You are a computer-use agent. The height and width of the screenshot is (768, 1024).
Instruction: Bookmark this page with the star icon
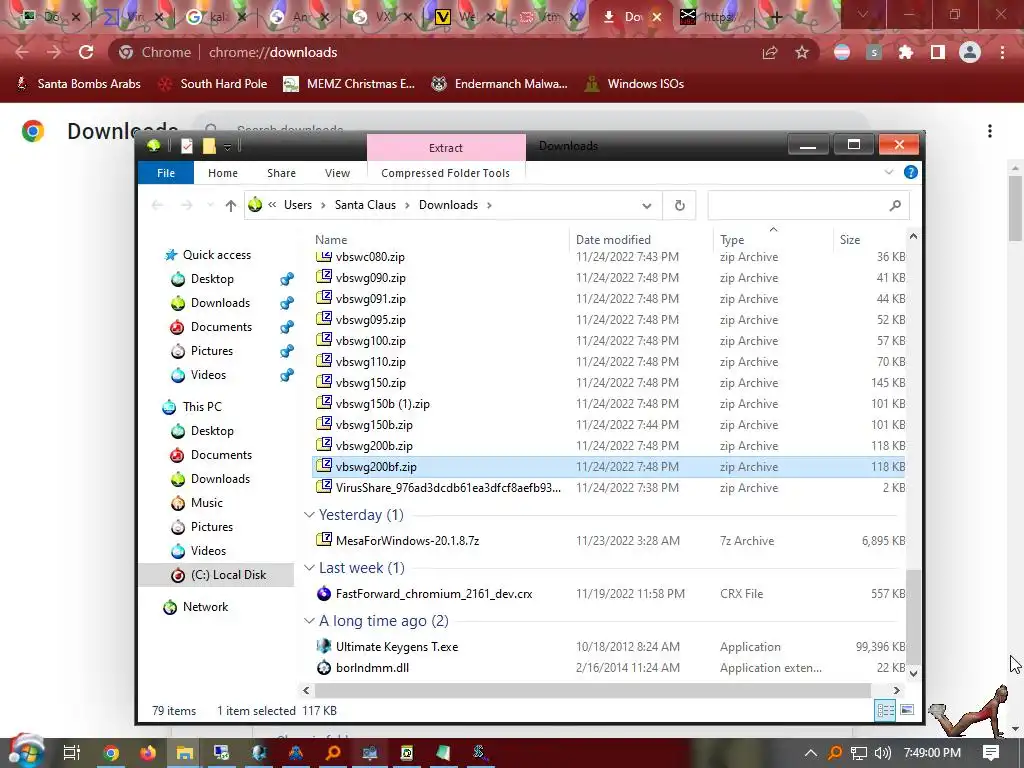(802, 52)
